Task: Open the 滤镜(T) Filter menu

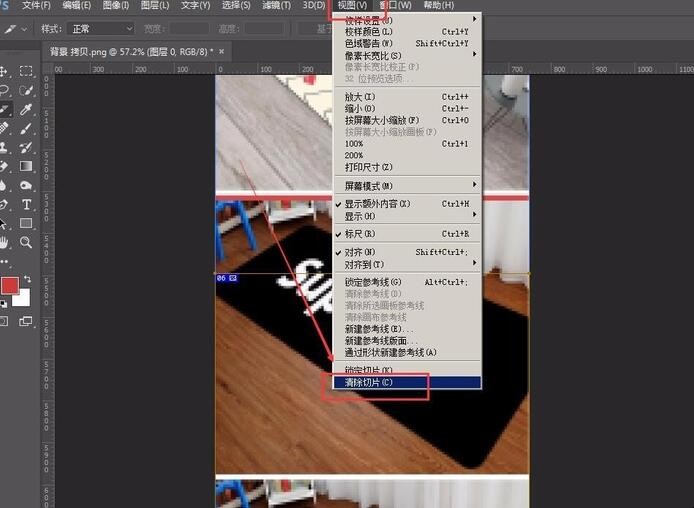Action: (277, 5)
